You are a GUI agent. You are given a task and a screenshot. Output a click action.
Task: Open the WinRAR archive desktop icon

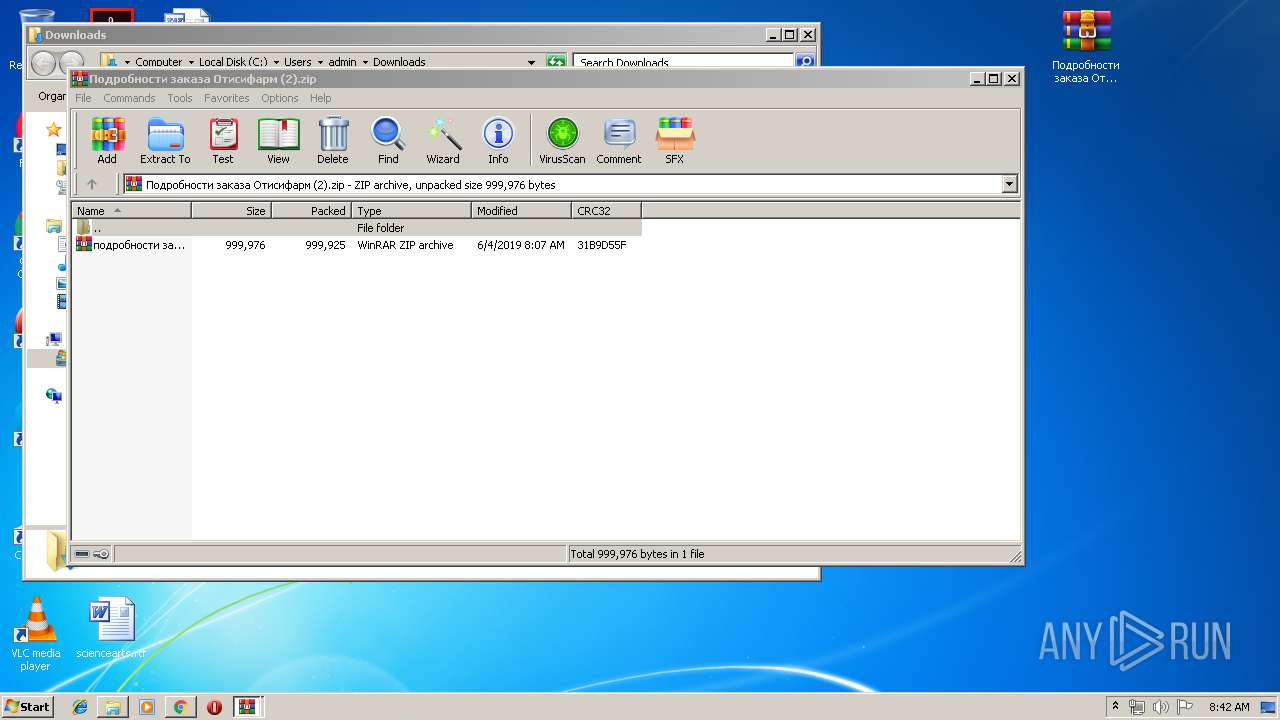point(1086,47)
